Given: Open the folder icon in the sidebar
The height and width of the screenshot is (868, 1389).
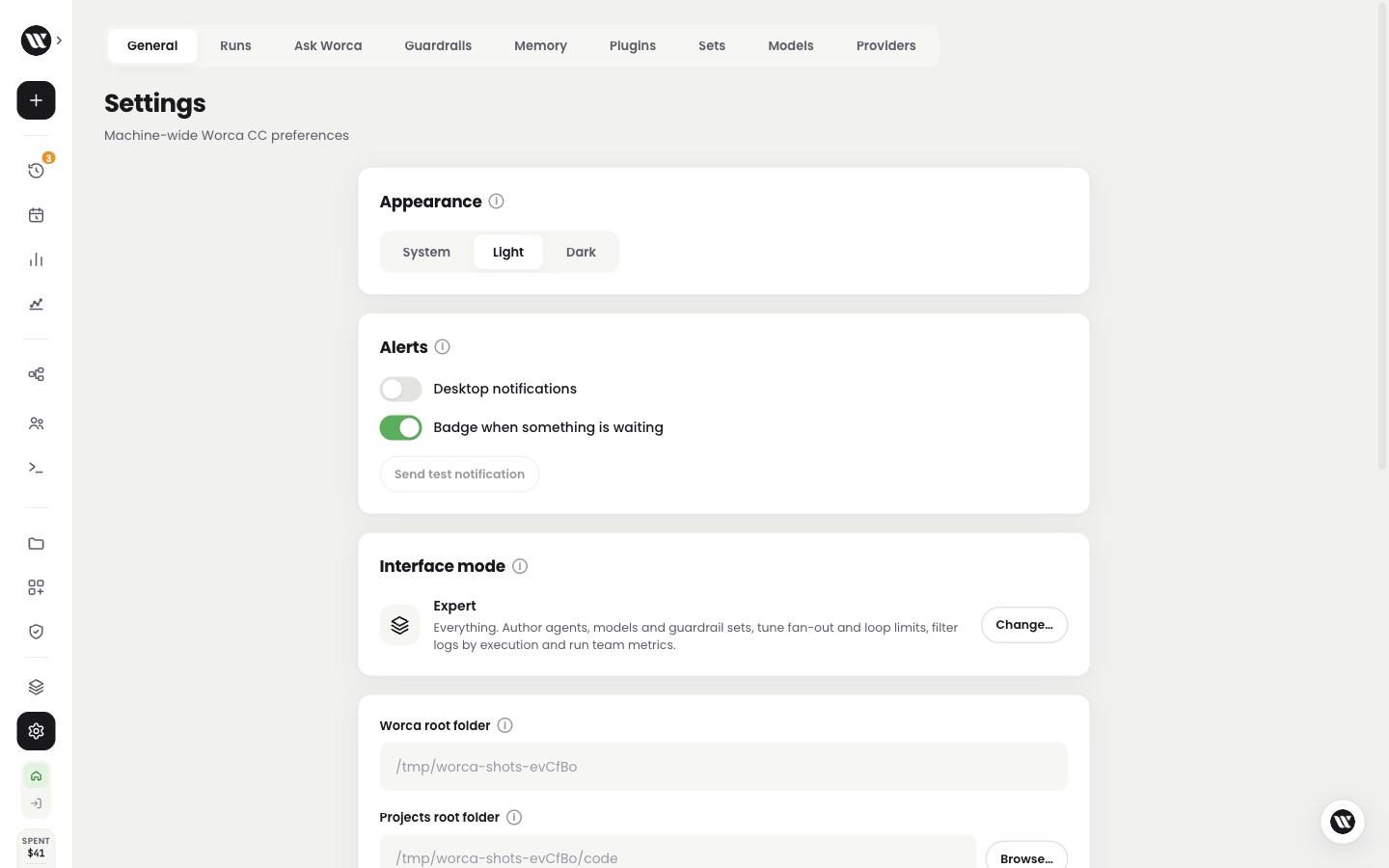Looking at the screenshot, I should [x=36, y=543].
